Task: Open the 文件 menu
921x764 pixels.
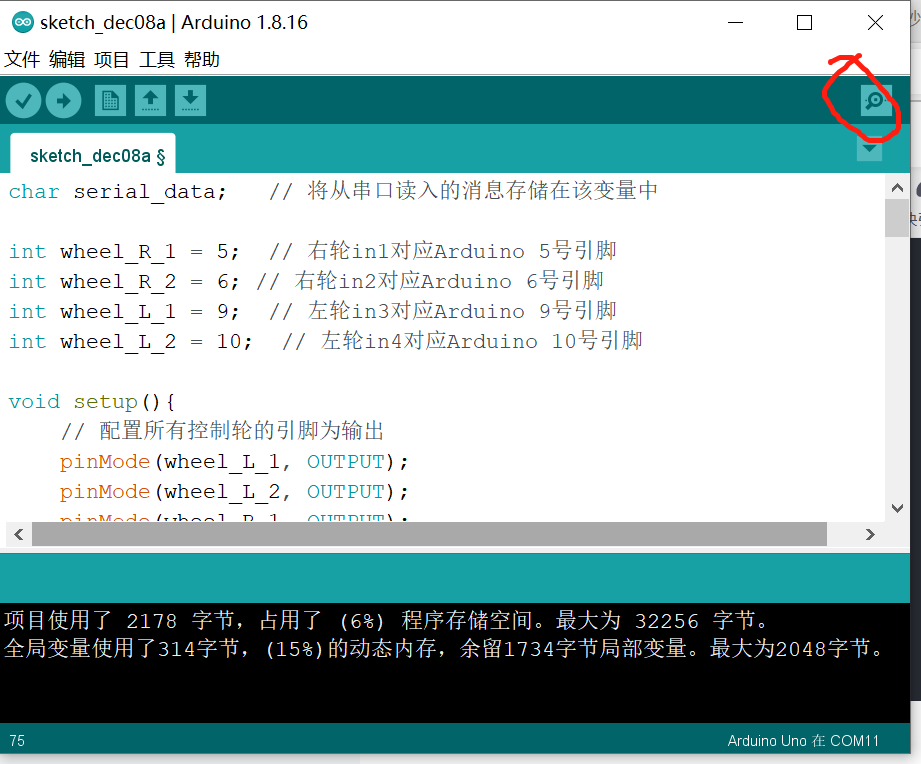Action: pos(22,59)
